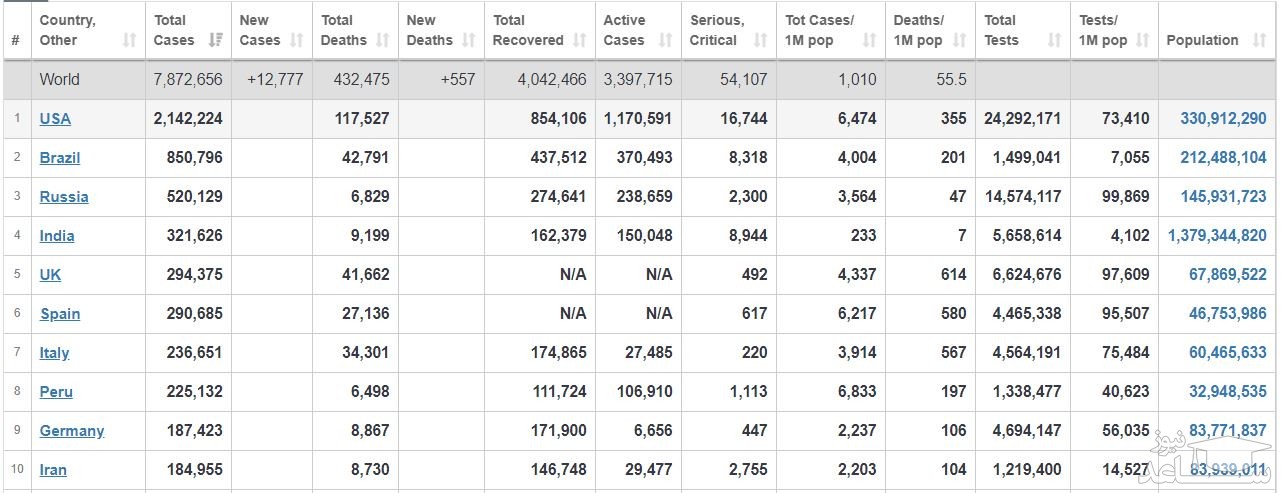Click sort arrows beside Total Recovered header
The image size is (1281, 493).
579,41
